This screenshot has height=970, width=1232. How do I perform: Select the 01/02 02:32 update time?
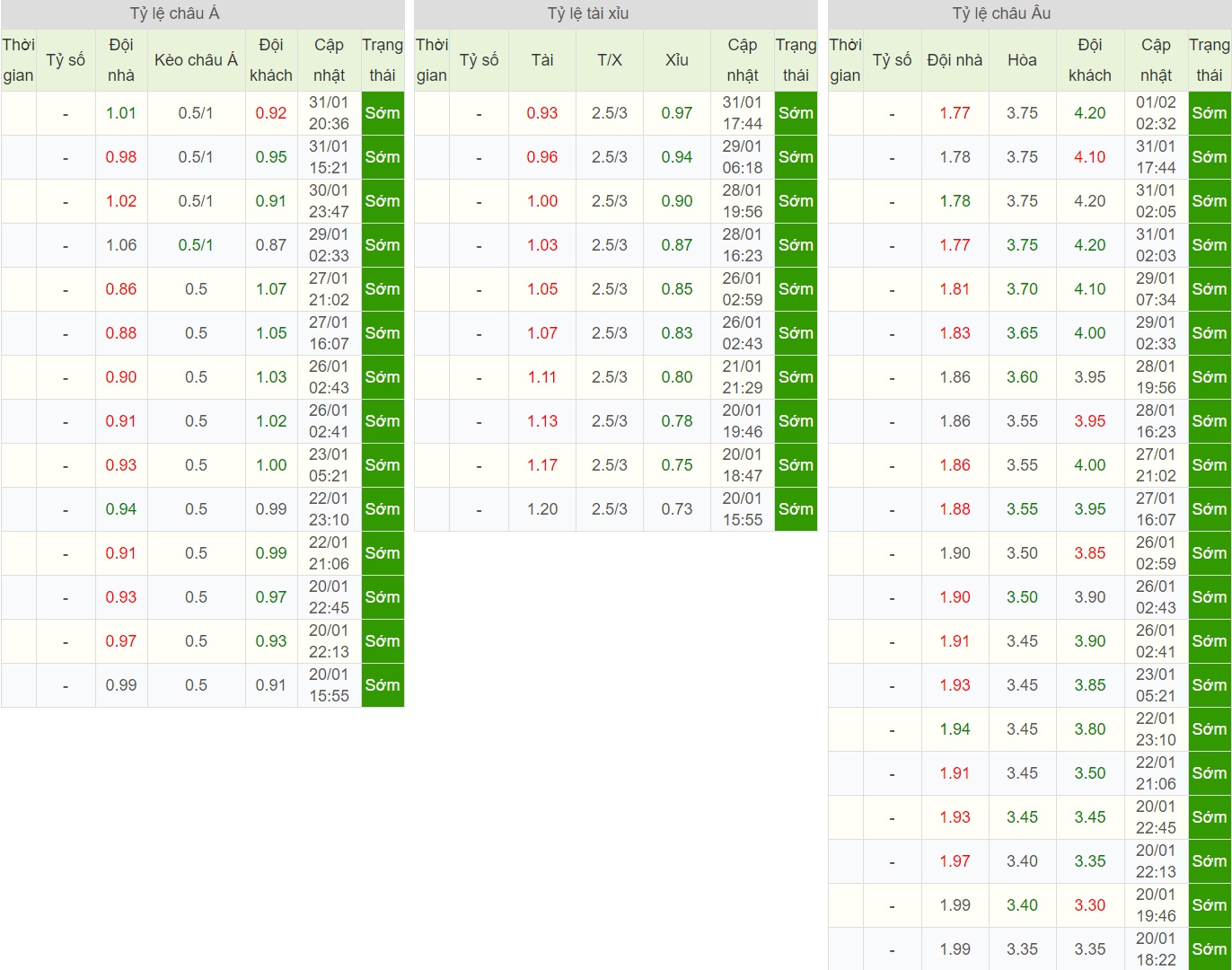(1156, 113)
